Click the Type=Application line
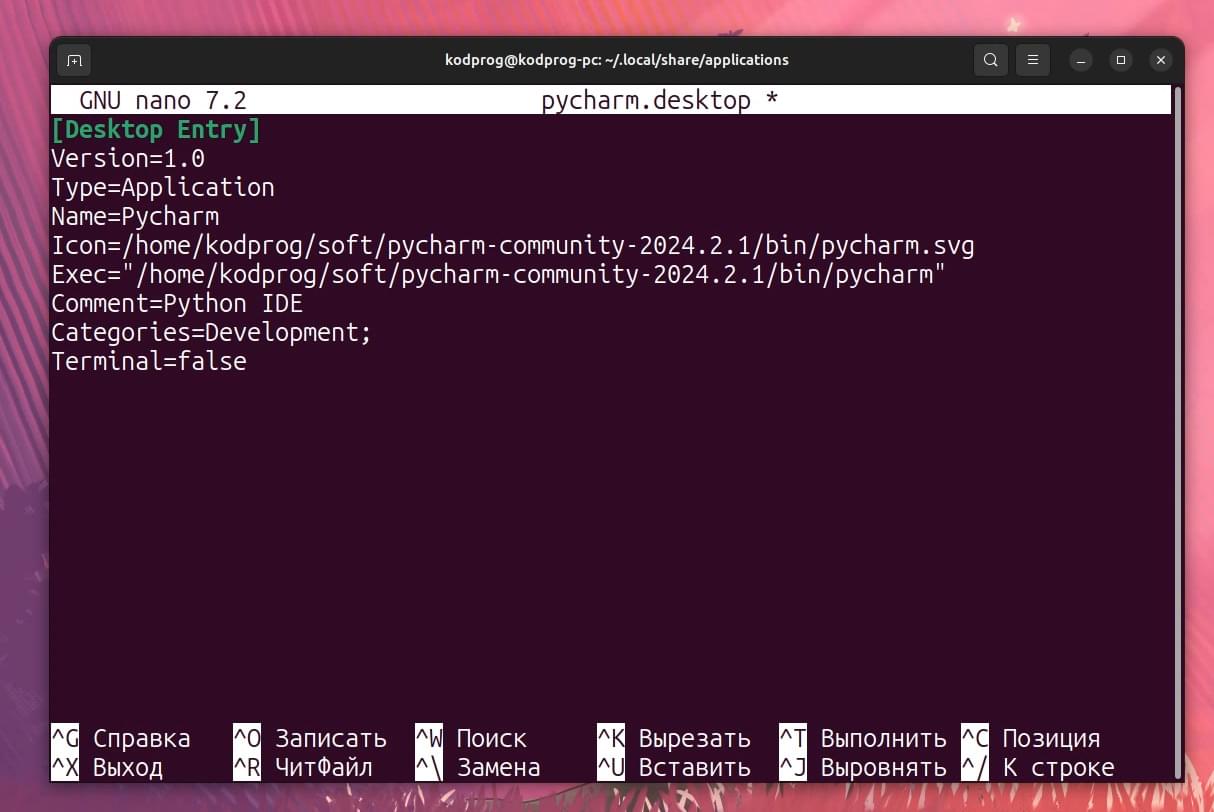 163,188
